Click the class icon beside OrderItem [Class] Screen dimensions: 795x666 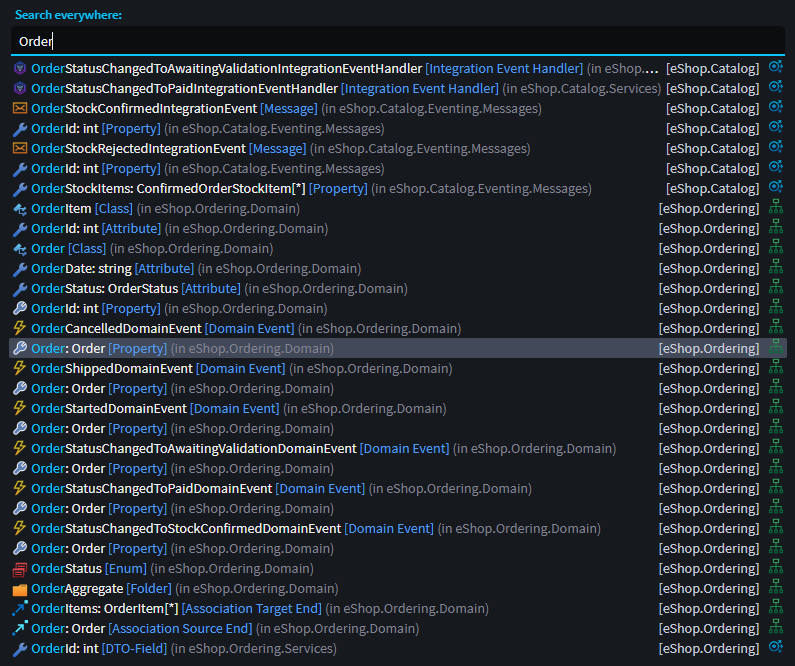pyautogui.click(x=19, y=209)
